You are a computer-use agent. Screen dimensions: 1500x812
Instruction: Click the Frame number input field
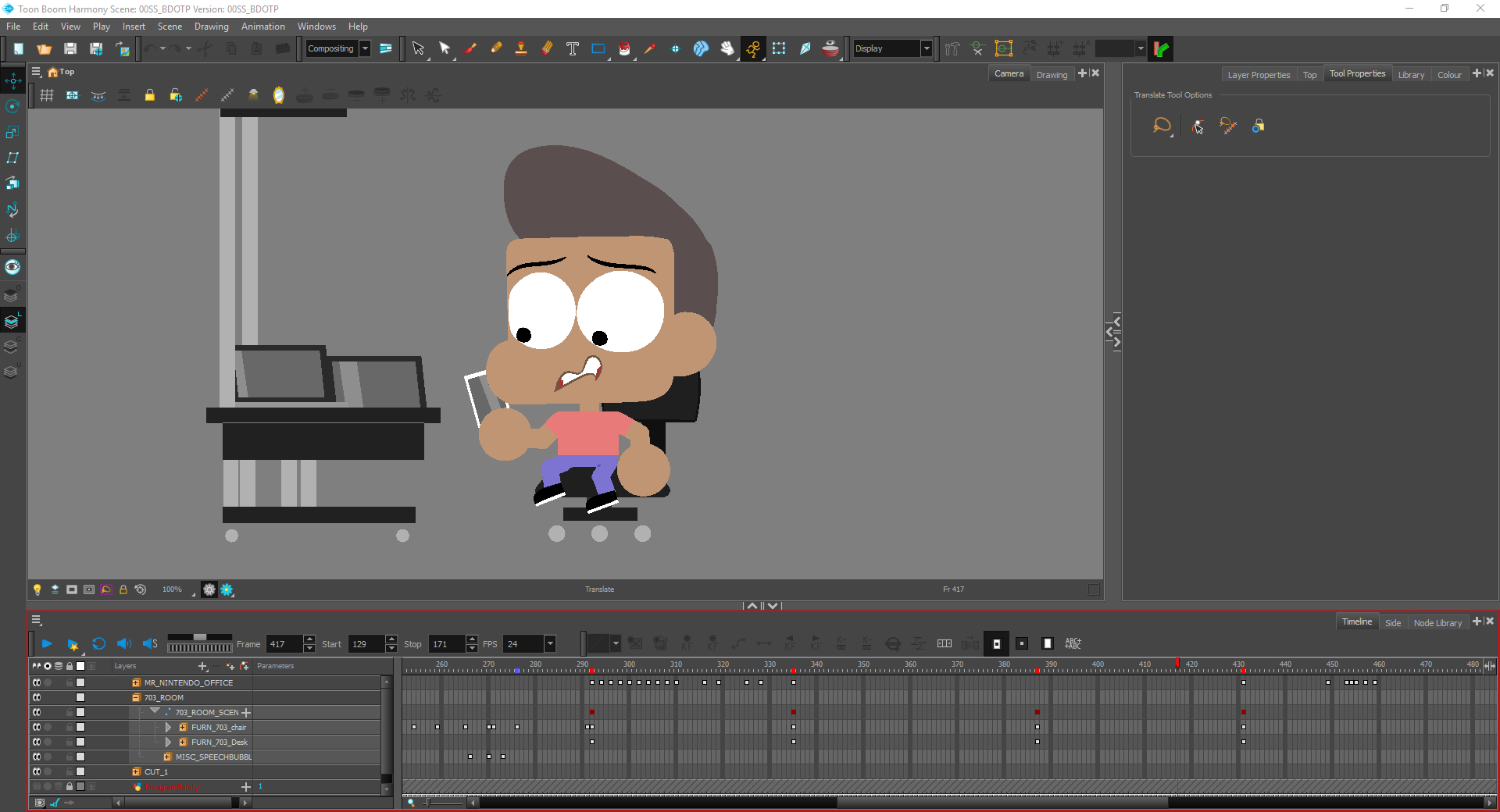(x=284, y=644)
